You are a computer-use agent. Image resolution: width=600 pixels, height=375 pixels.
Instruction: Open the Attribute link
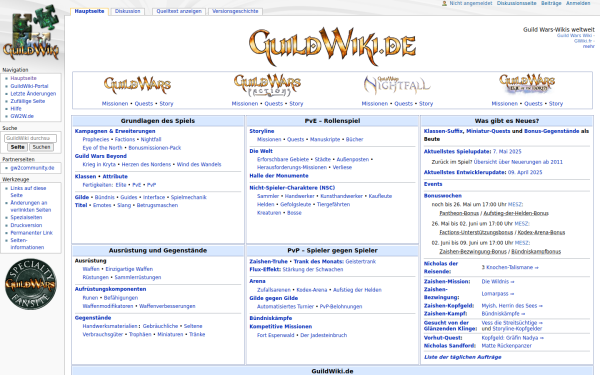coord(115,176)
